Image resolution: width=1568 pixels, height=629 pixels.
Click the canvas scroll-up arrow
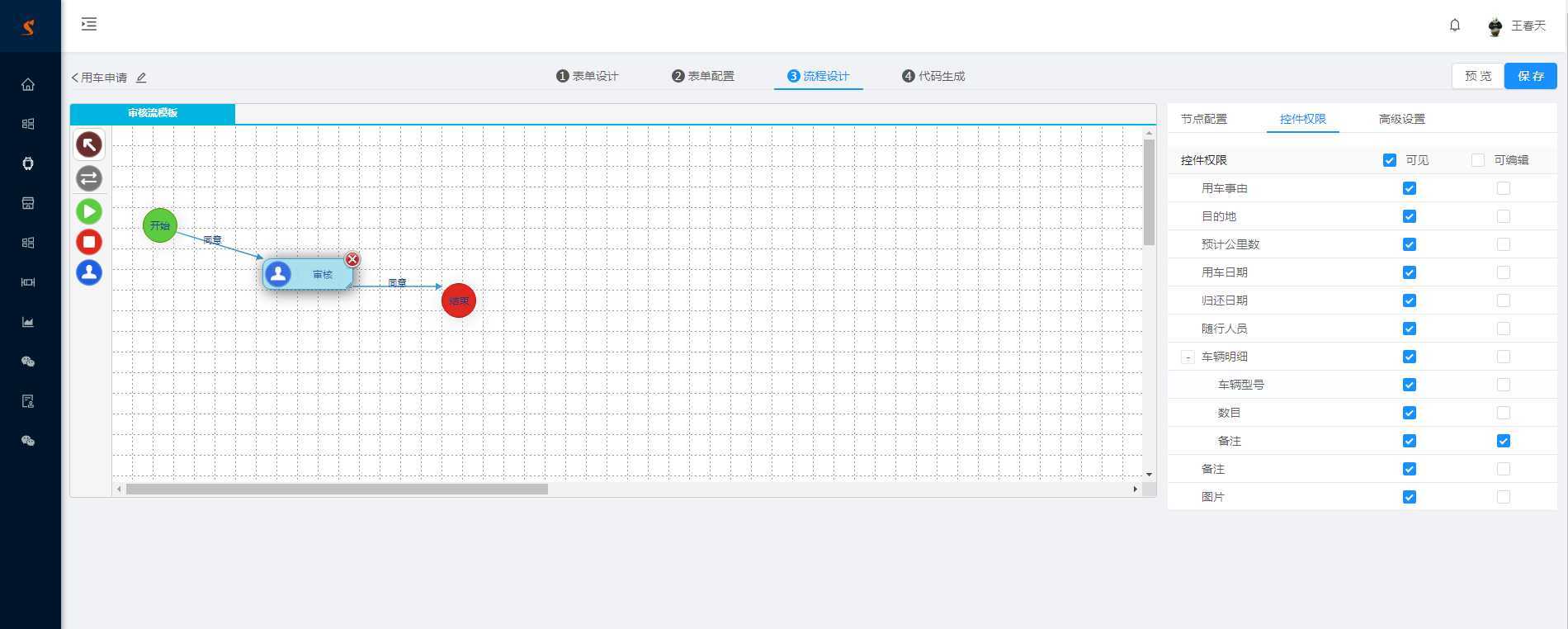pos(1149,133)
